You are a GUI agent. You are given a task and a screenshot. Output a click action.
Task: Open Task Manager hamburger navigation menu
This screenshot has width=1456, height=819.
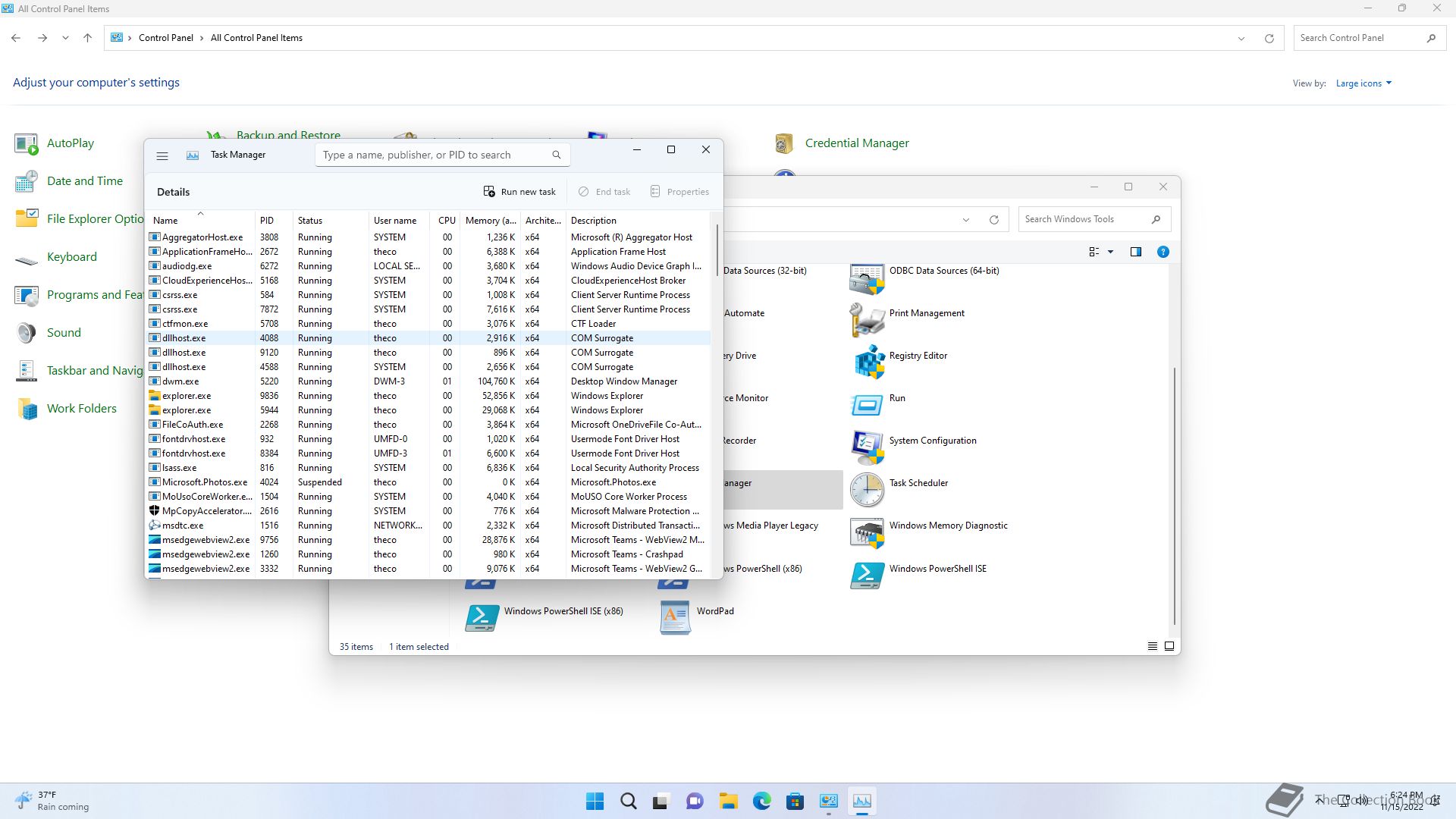click(162, 155)
